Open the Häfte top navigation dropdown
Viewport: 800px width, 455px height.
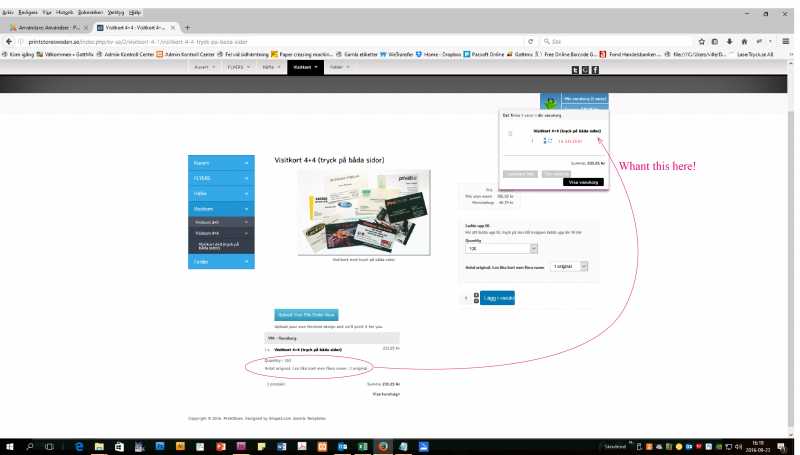[271, 67]
